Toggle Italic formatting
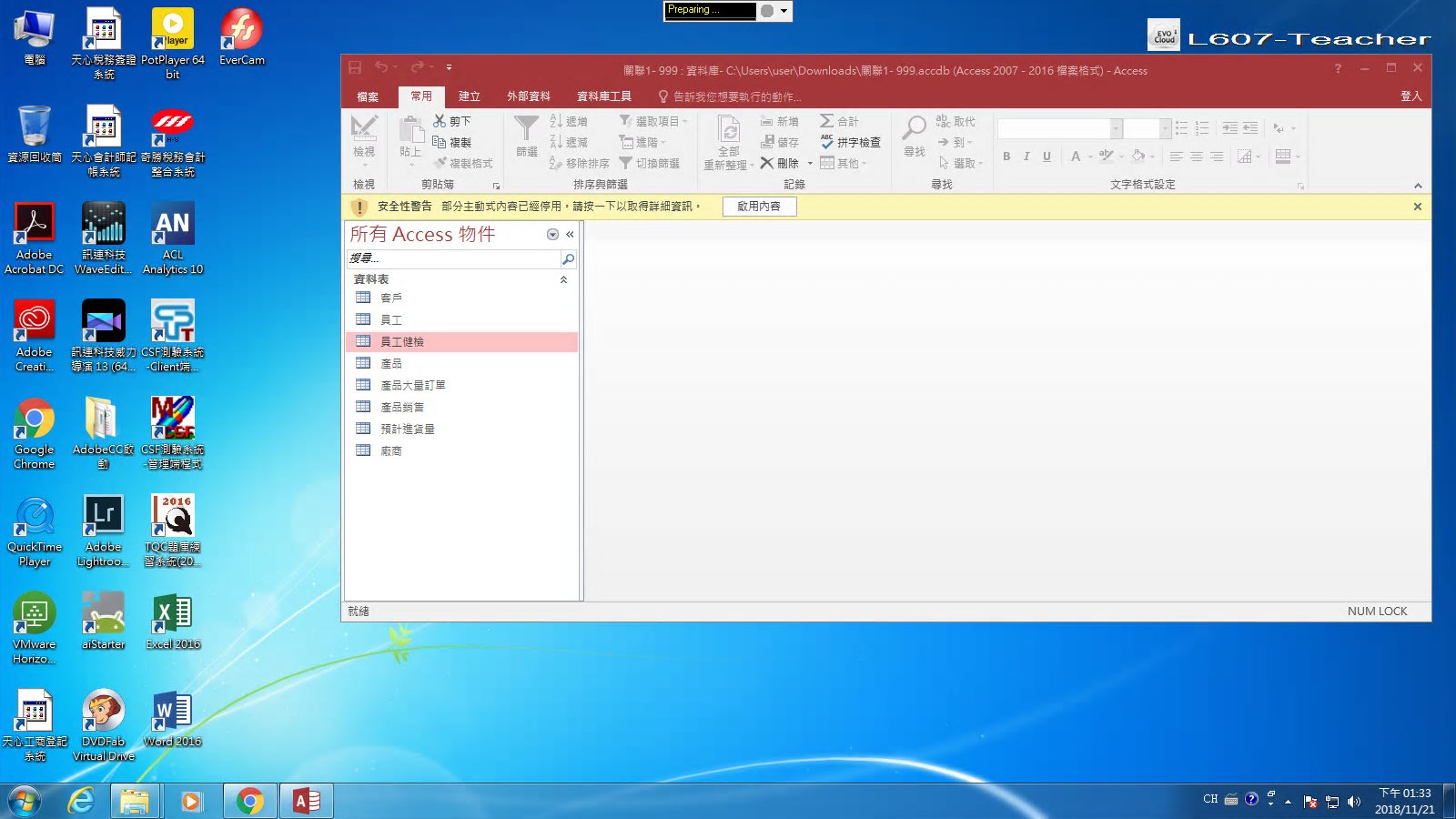This screenshot has width=1456, height=819. [1026, 157]
